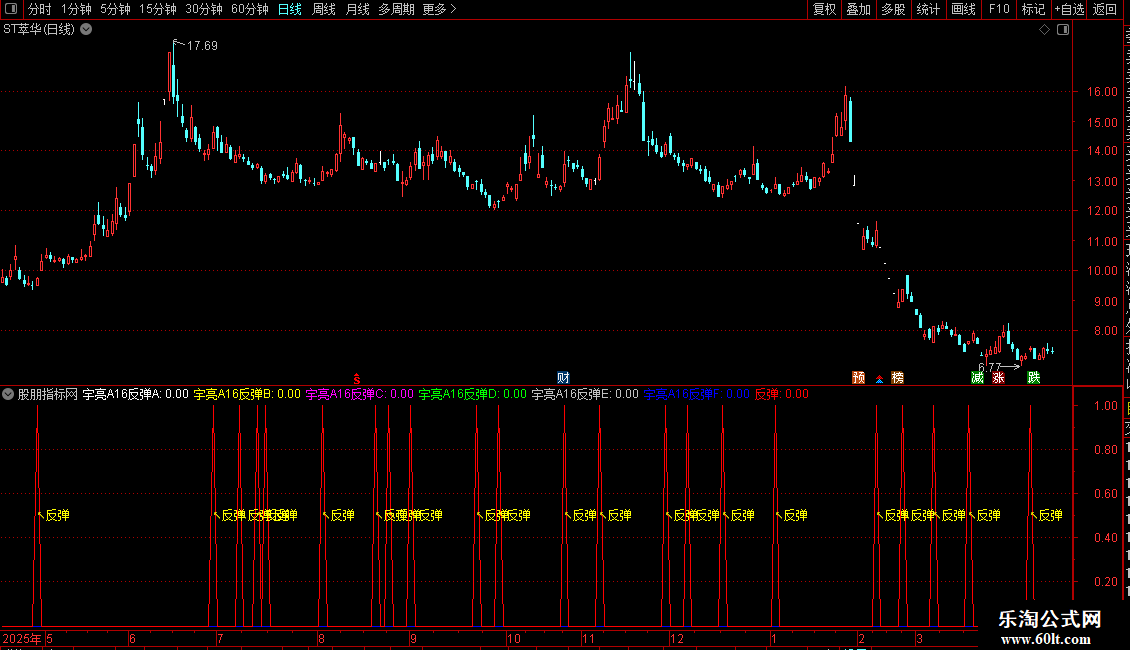Toggle the right sidebar panel icon
This screenshot has width=1130, height=650.
[1063, 29]
